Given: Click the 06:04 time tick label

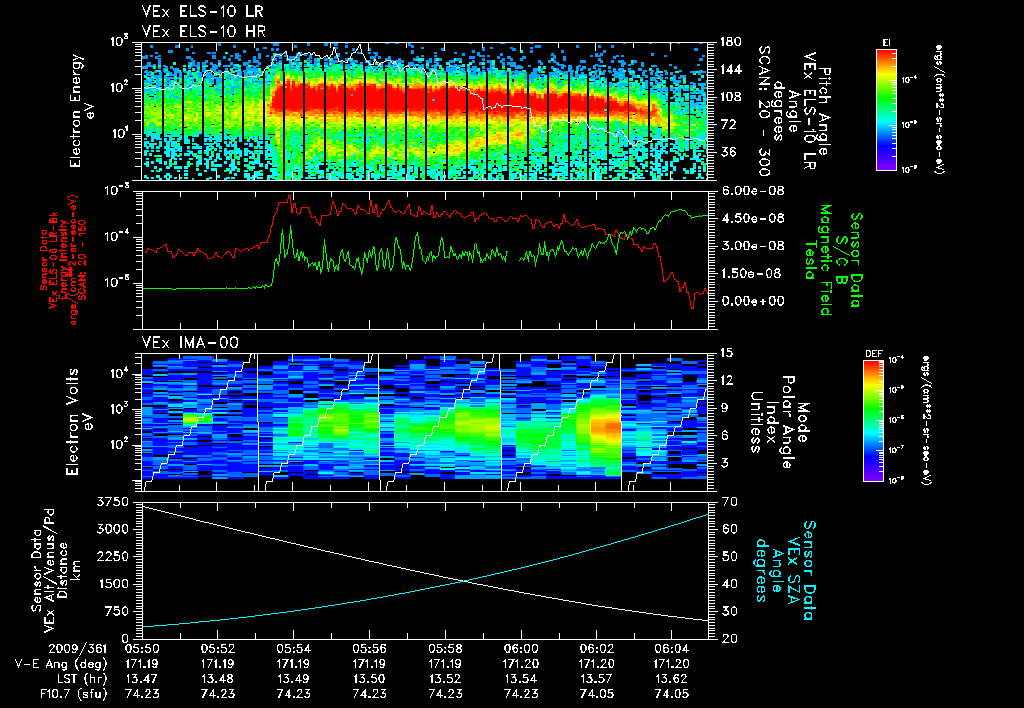Looking at the screenshot, I should pos(672,649).
